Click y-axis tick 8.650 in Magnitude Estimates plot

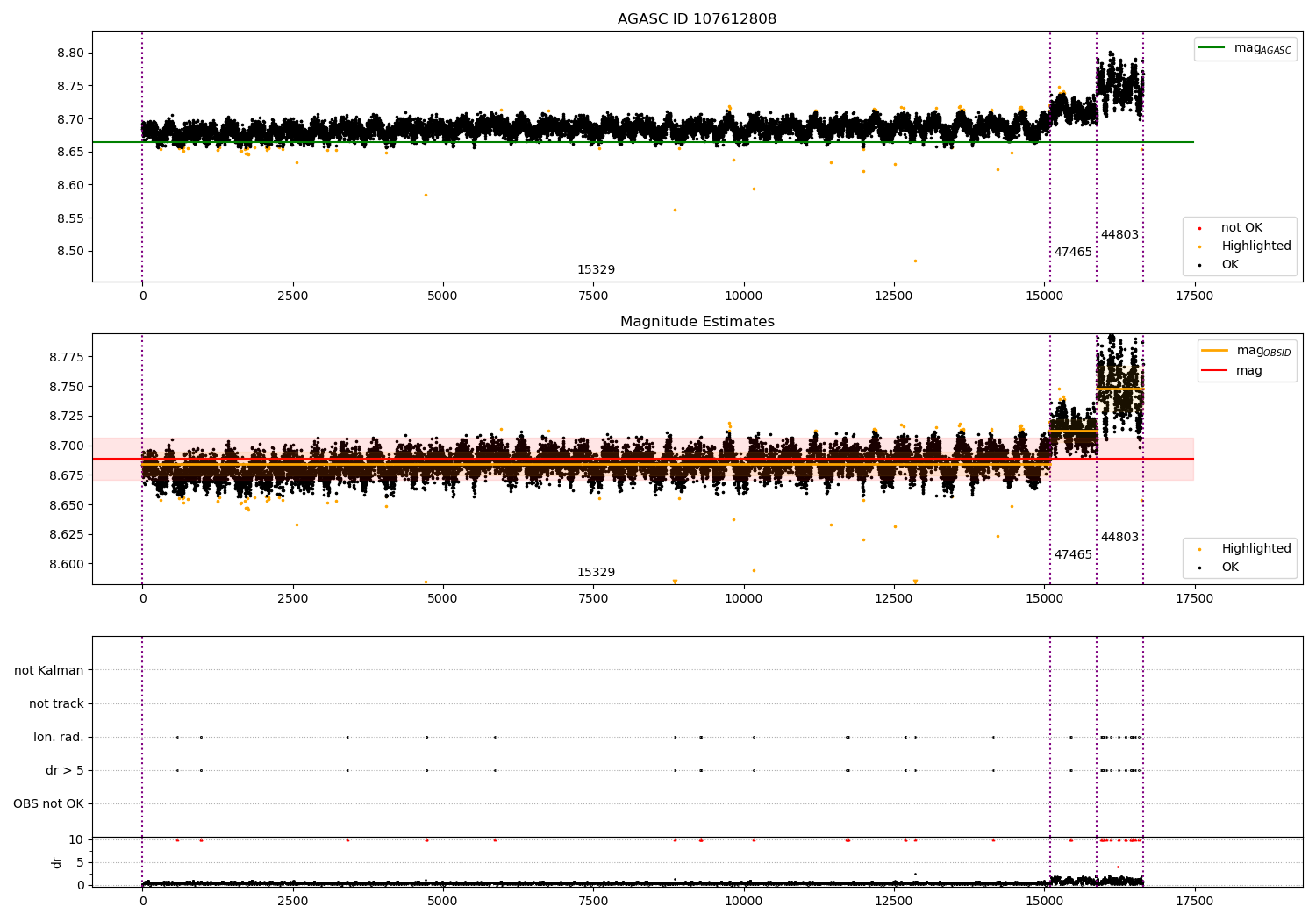tap(68, 505)
